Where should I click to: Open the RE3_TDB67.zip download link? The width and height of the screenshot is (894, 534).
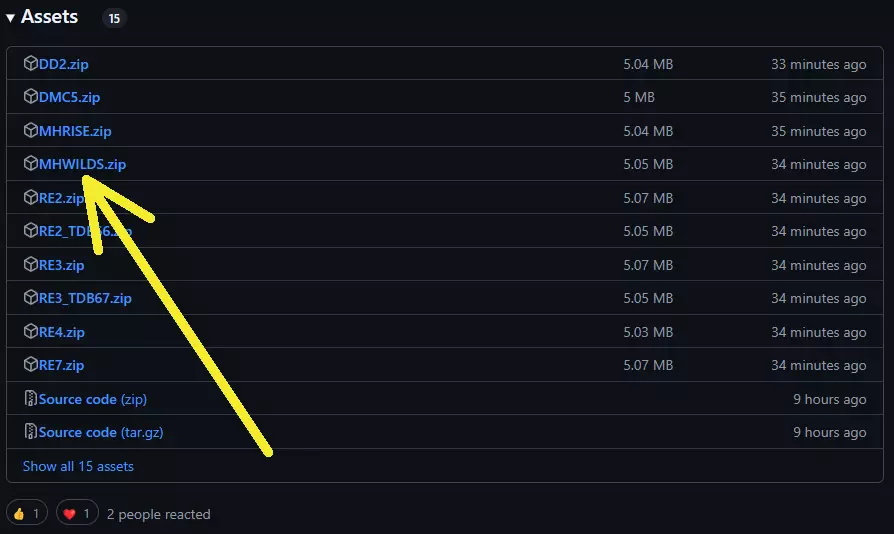pos(85,298)
